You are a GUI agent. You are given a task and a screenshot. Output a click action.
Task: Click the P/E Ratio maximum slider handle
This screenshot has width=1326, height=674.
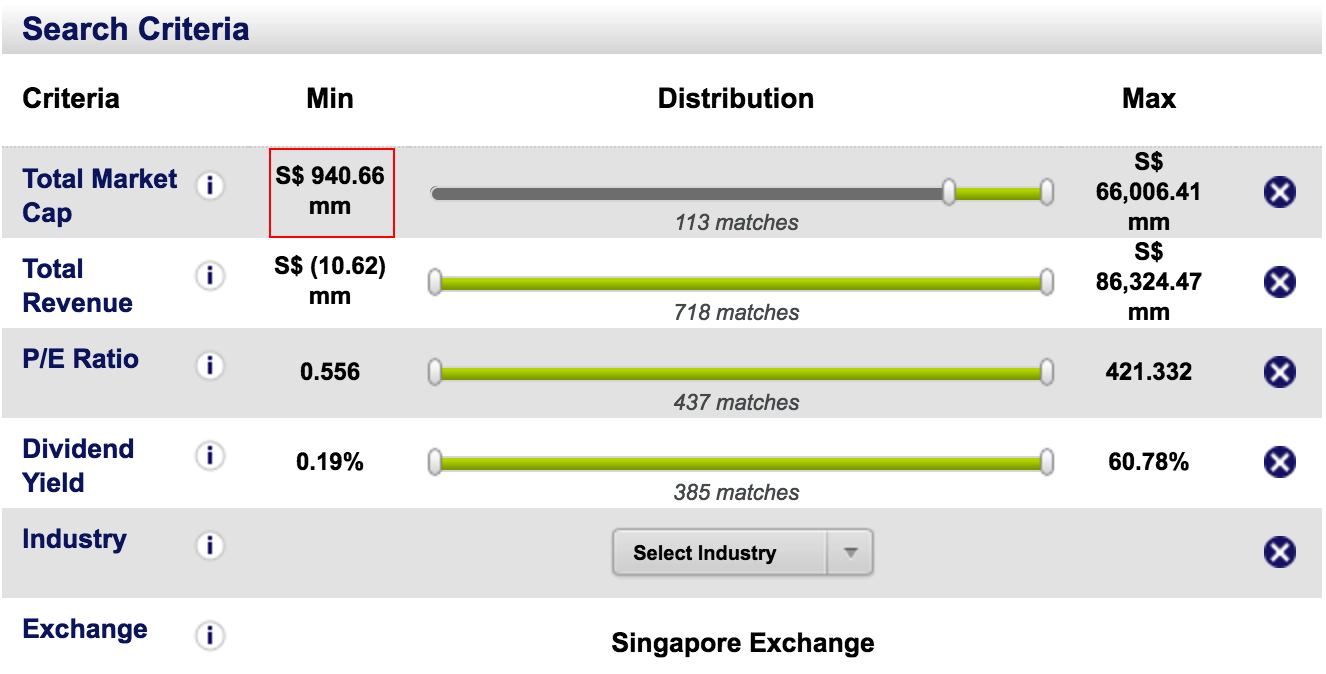pos(1046,373)
